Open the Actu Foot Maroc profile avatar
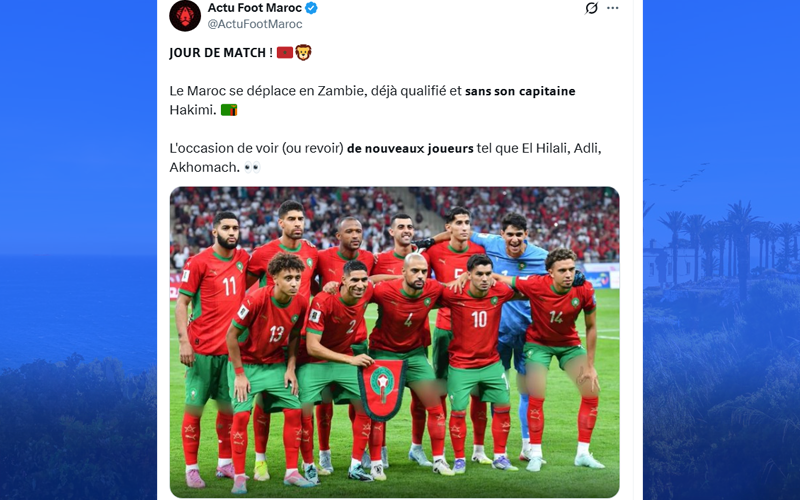Viewport: 800px width, 500px height. [185, 15]
